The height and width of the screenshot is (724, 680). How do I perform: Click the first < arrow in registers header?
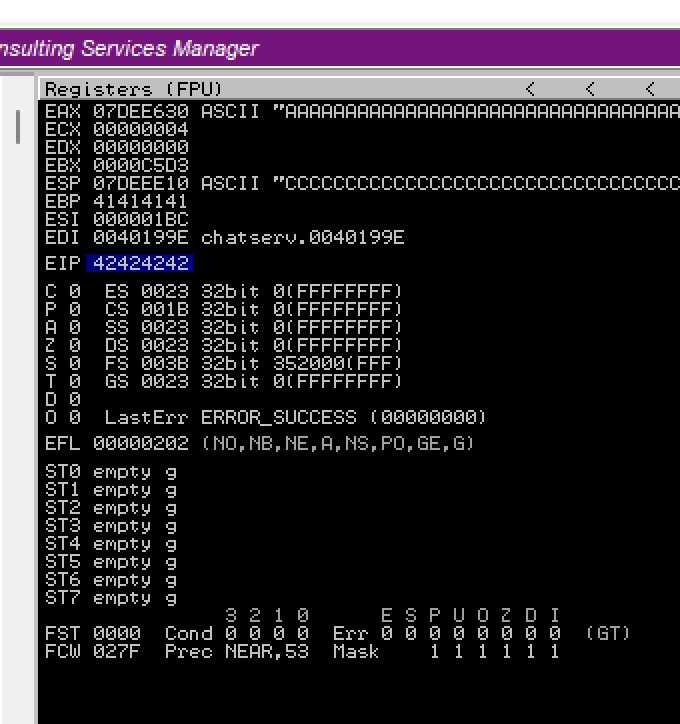point(530,90)
